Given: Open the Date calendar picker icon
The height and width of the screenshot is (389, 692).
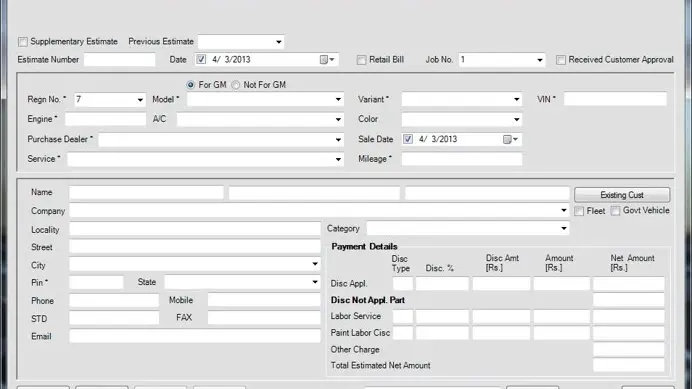Looking at the screenshot, I should point(327,60).
